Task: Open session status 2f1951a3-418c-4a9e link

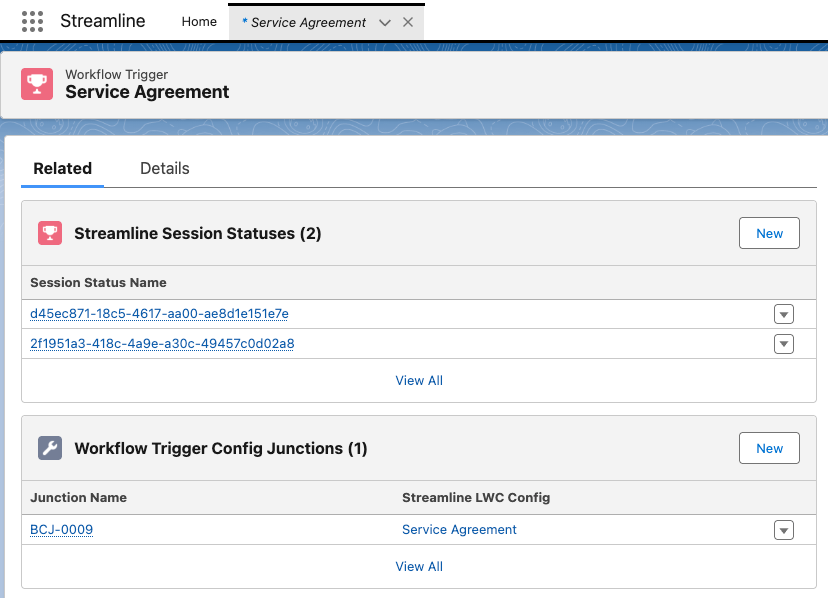Action: (162, 344)
